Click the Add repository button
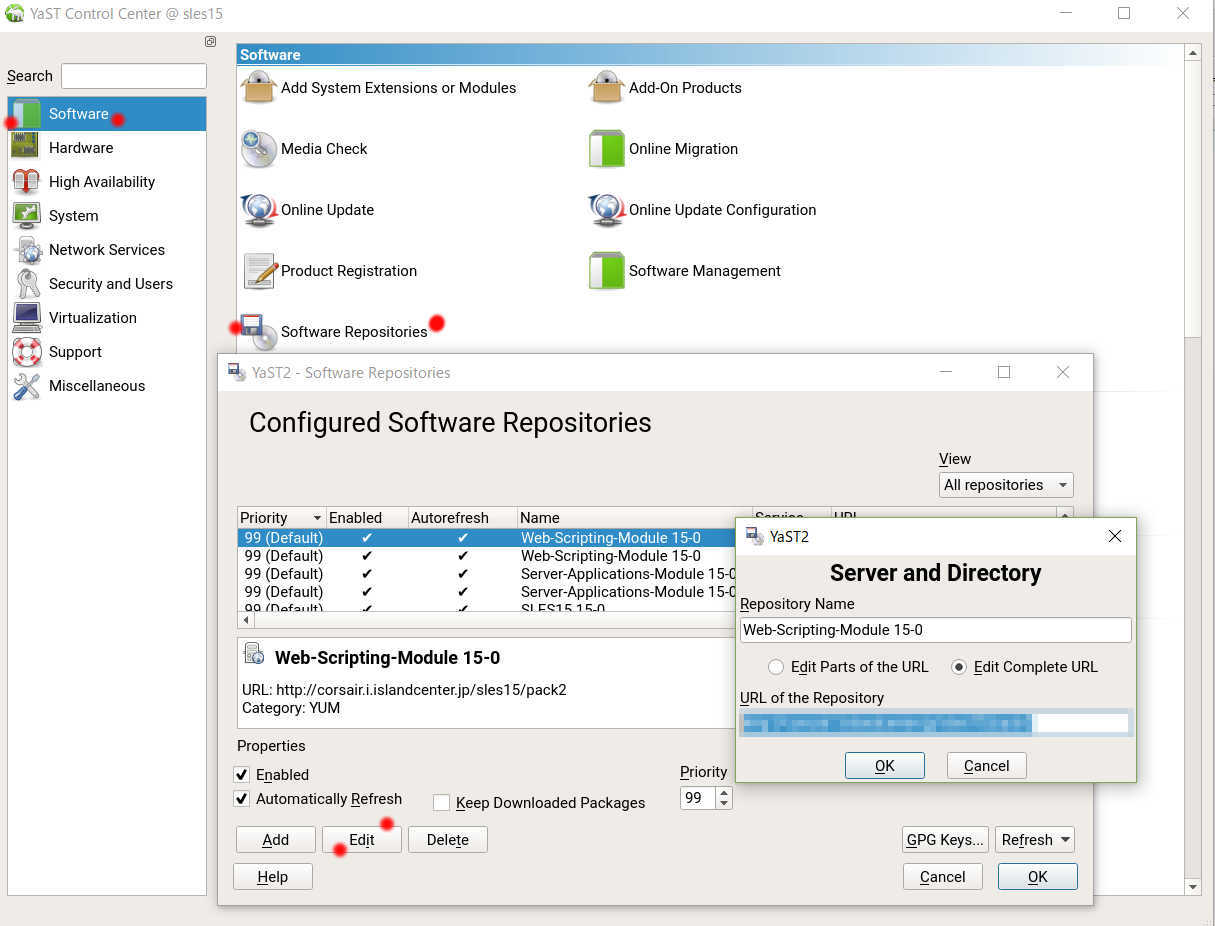Image resolution: width=1215 pixels, height=926 pixels. pyautogui.click(x=276, y=840)
